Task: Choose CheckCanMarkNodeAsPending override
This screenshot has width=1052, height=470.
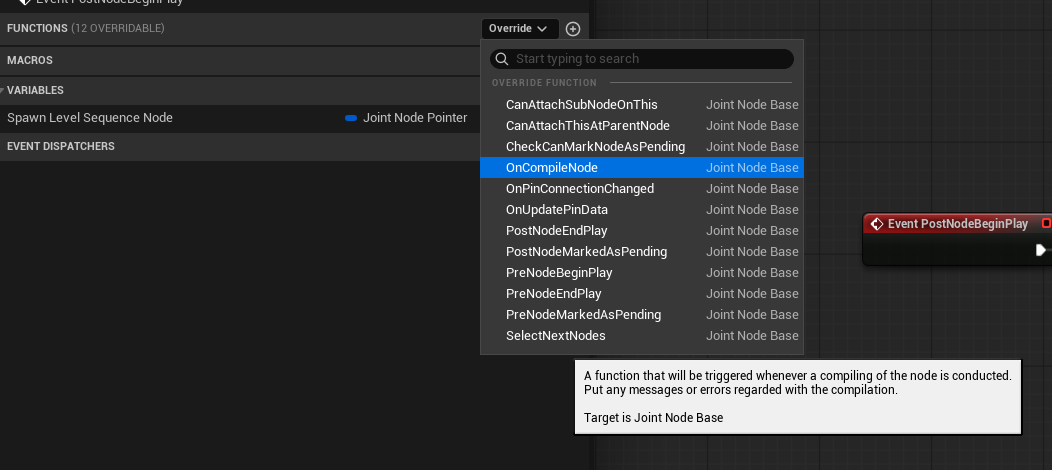Action: (595, 147)
